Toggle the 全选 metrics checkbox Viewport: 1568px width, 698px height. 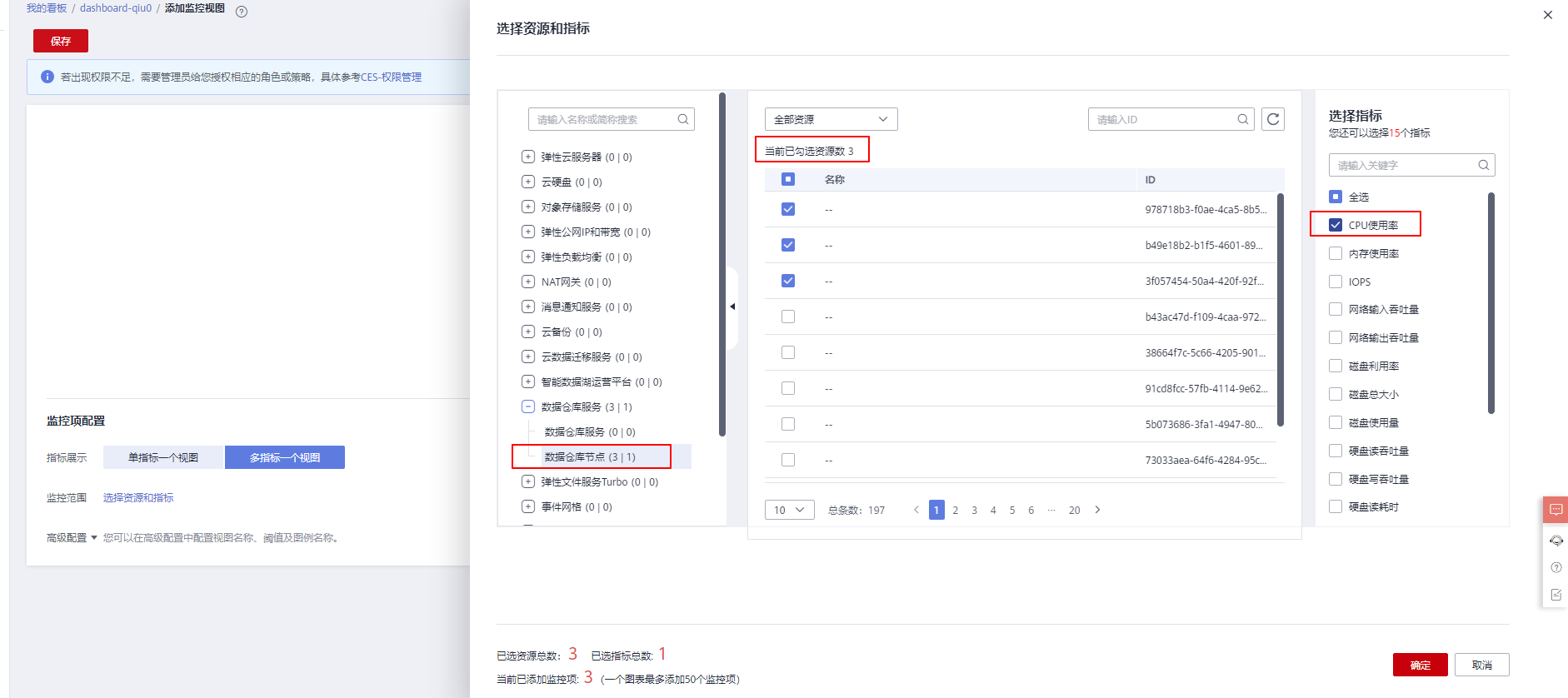(1336, 197)
